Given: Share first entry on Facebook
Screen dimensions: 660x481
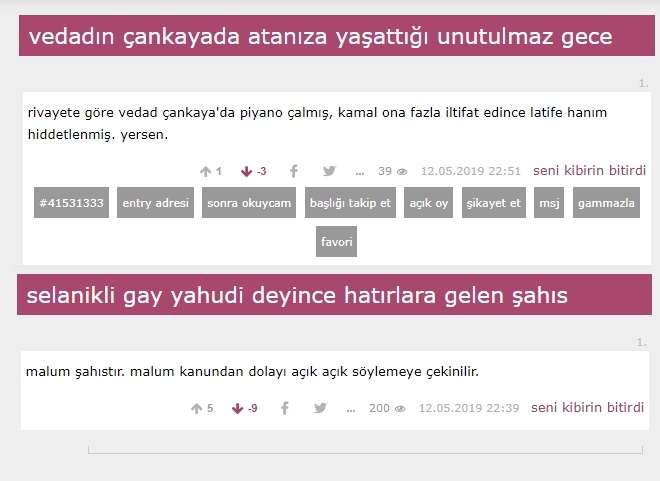Looking at the screenshot, I should (x=294, y=171).
